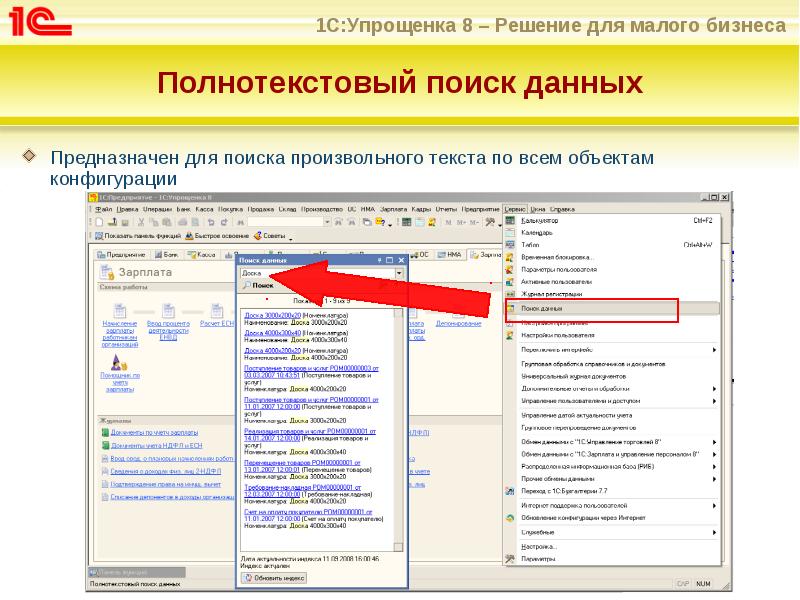Viewport: 800px width, 600px height.
Task: Click Быстрое освоение button
Action: pyautogui.click(x=217, y=236)
